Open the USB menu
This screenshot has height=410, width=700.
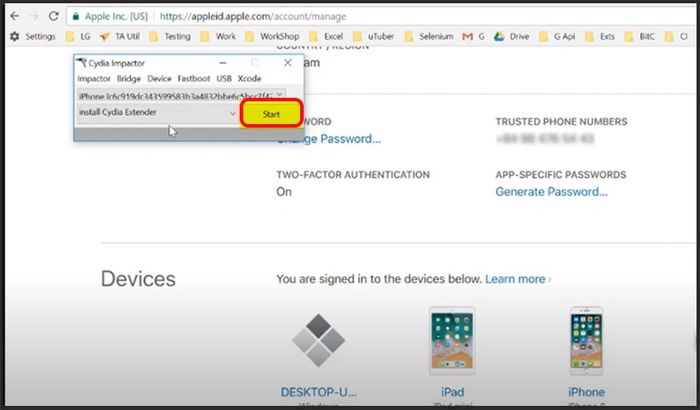tap(224, 79)
